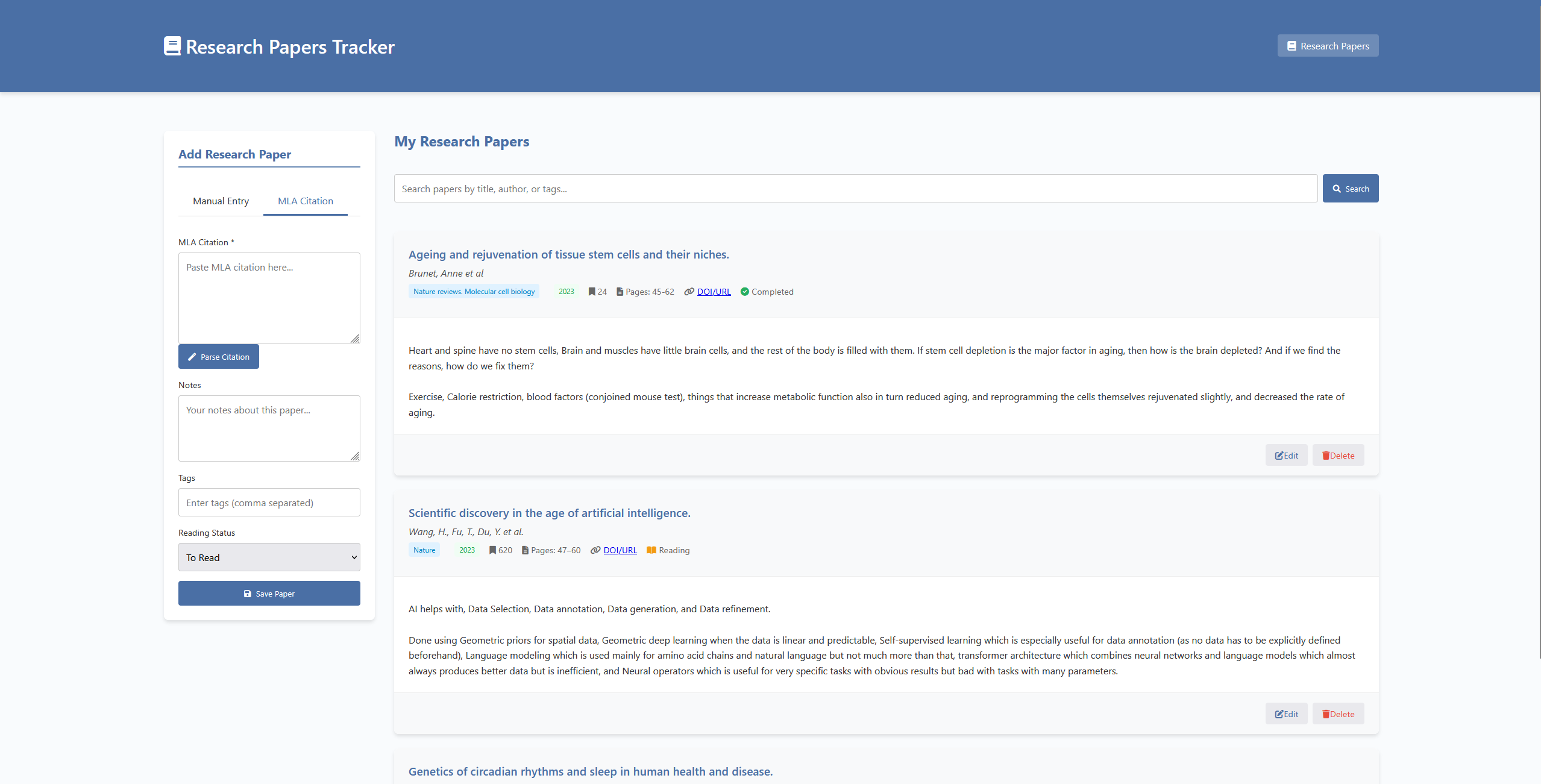Click the green checkmark Completed icon
Viewport: 1541px width, 784px height.
pyautogui.click(x=745, y=292)
